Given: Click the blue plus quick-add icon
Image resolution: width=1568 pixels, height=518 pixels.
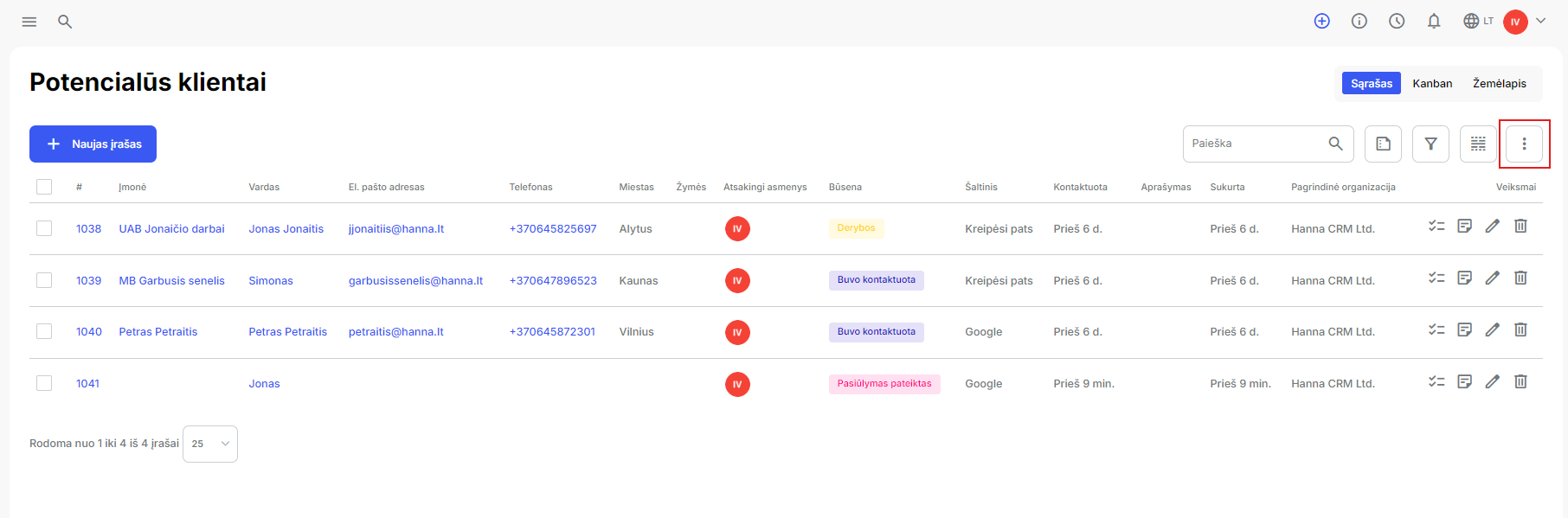Looking at the screenshot, I should [1321, 21].
